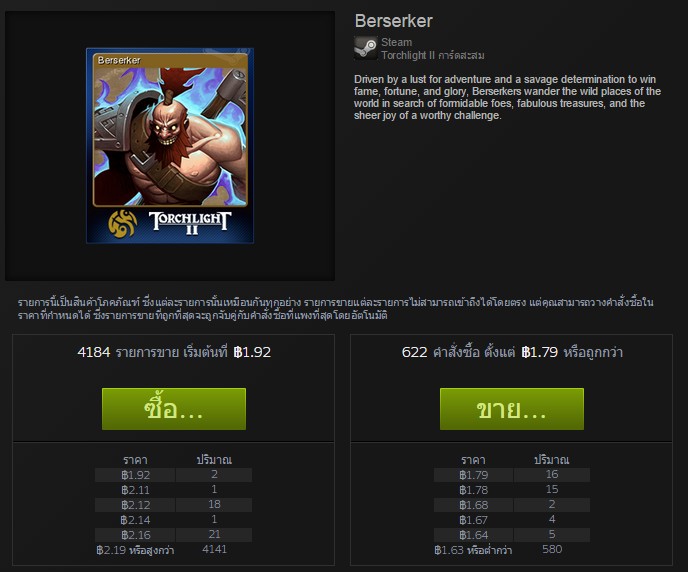Click the Steam logo icon

(366, 48)
